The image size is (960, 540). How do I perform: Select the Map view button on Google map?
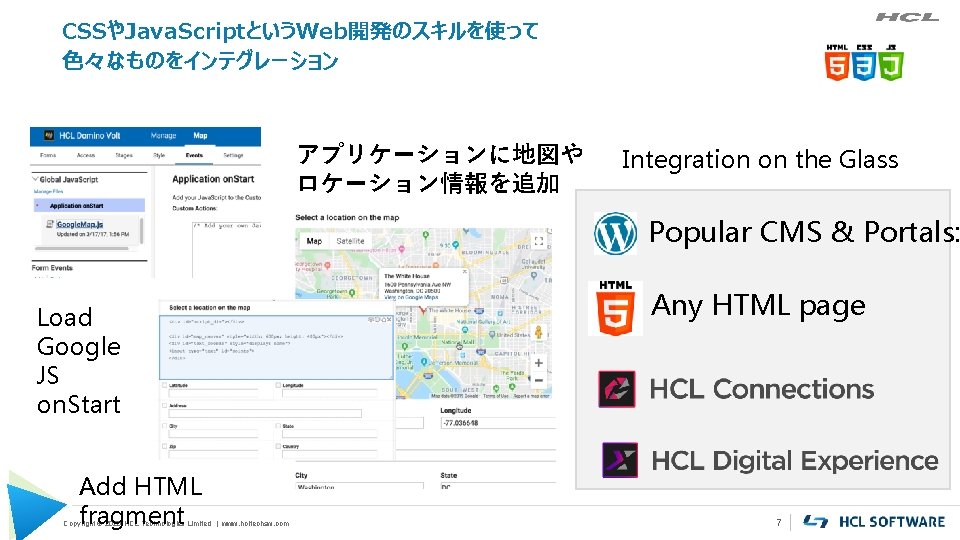pos(314,241)
